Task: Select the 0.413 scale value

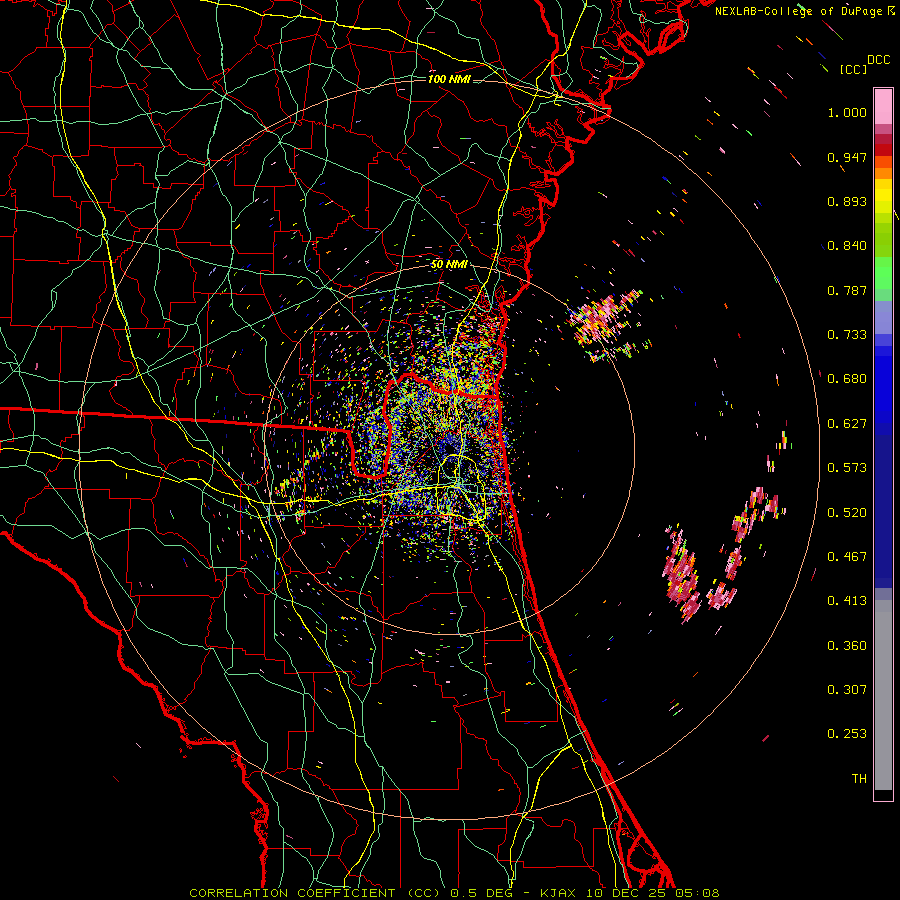Action: coord(847,601)
